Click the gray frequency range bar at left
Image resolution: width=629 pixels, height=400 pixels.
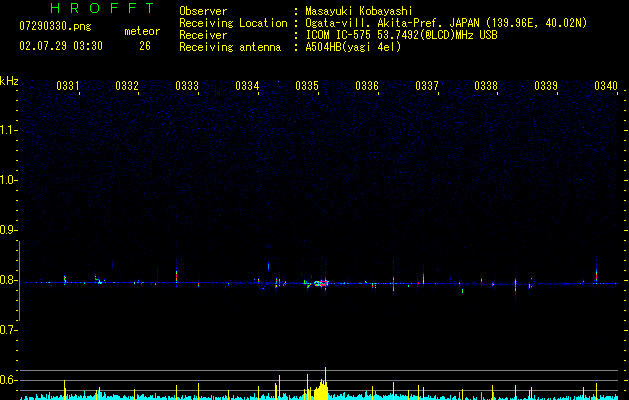20,281
